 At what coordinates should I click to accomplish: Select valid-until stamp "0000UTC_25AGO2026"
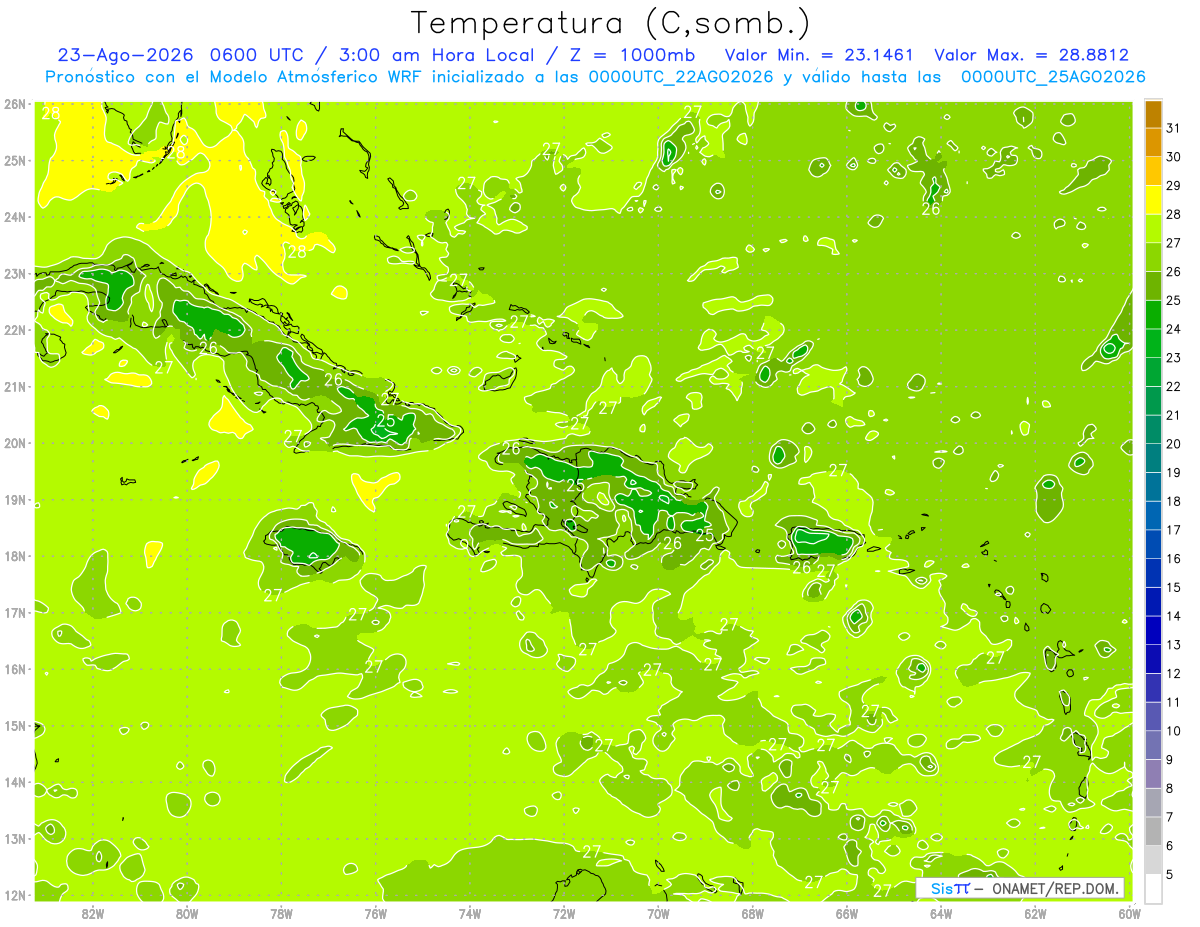pyautogui.click(x=1053, y=77)
